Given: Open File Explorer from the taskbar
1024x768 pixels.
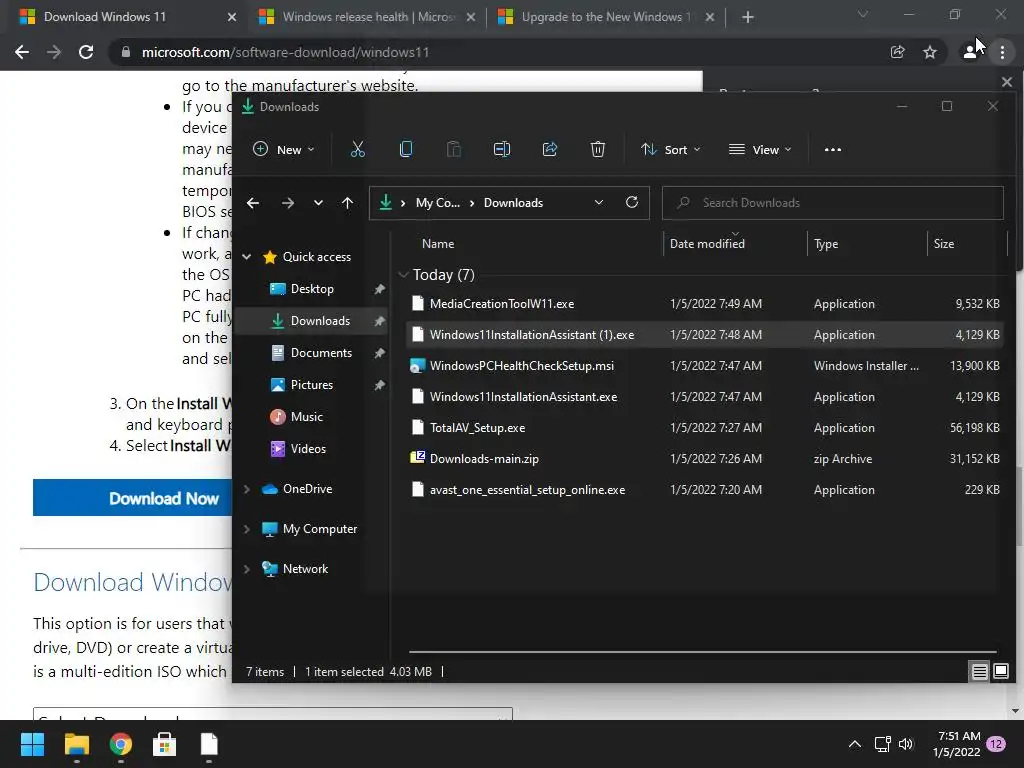Looking at the screenshot, I should pos(76,744).
